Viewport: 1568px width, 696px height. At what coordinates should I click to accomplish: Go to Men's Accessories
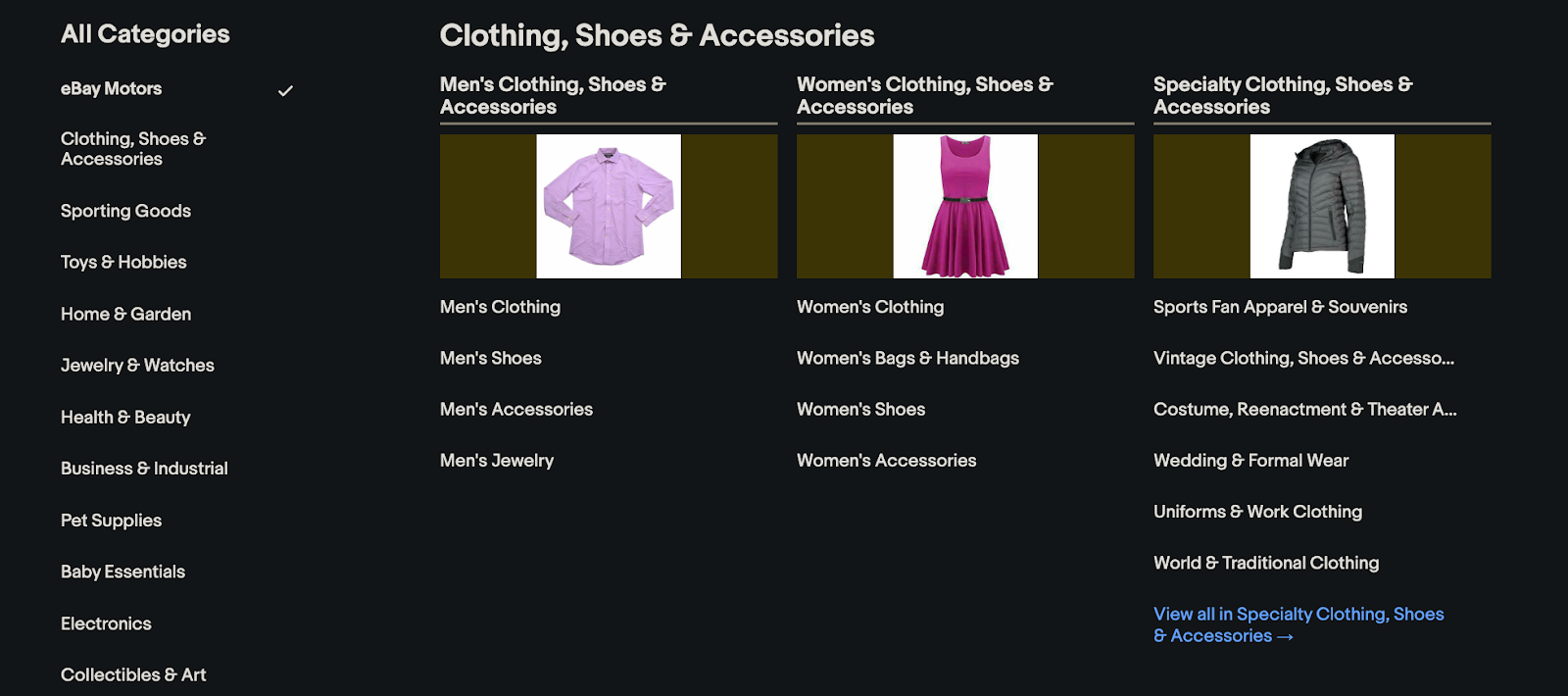tap(516, 409)
